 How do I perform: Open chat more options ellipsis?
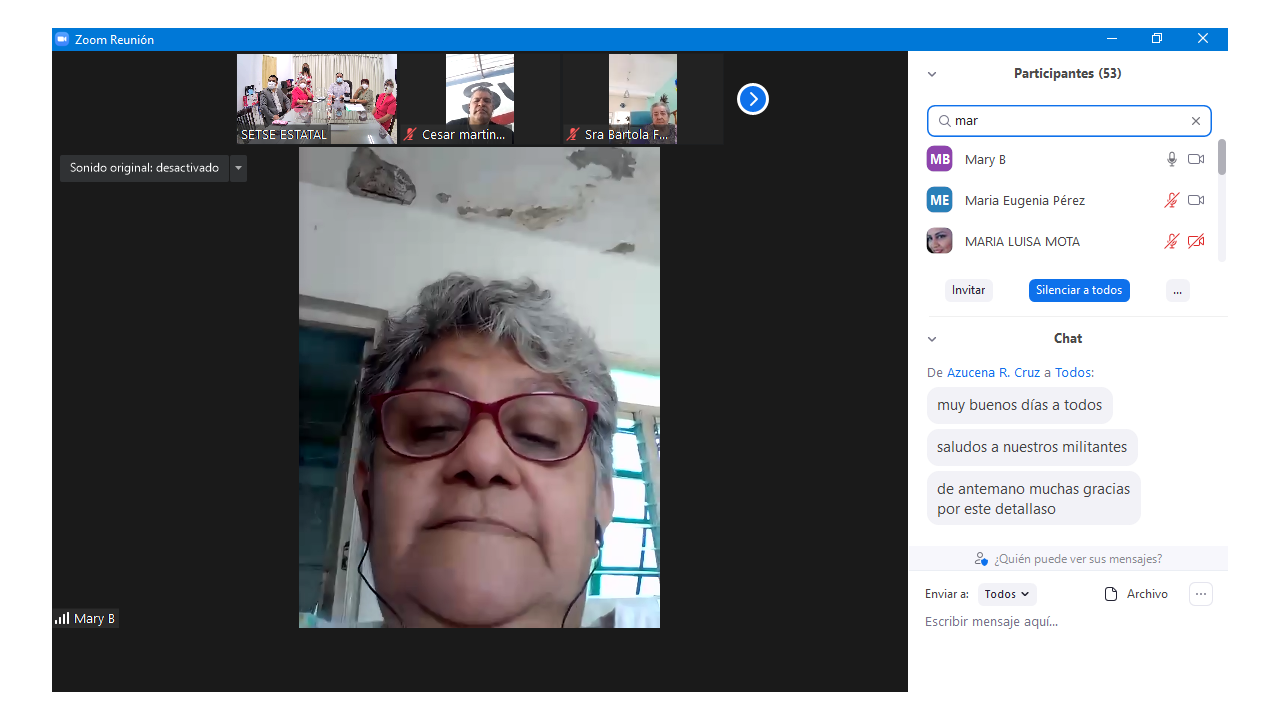click(1201, 594)
